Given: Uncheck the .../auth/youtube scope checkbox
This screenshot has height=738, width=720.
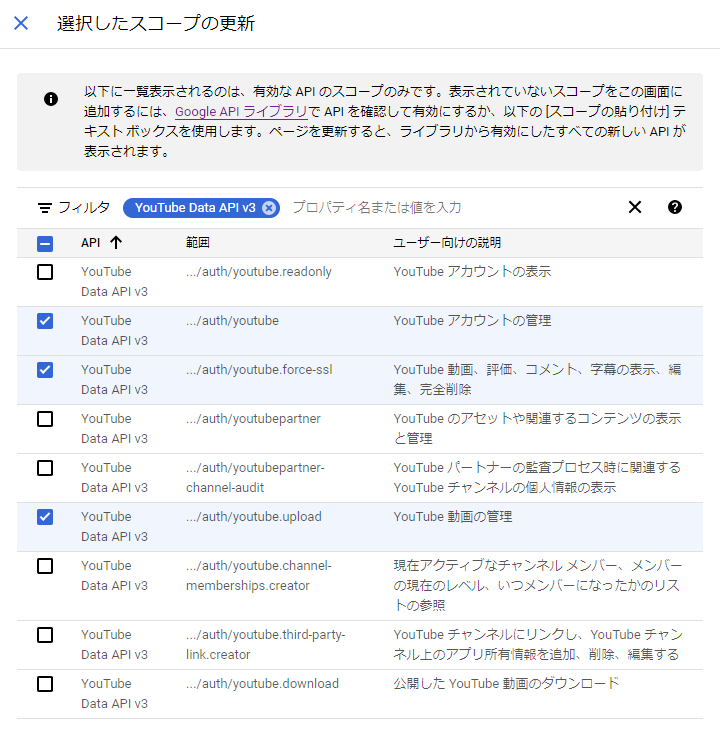Looking at the screenshot, I should point(45,321).
